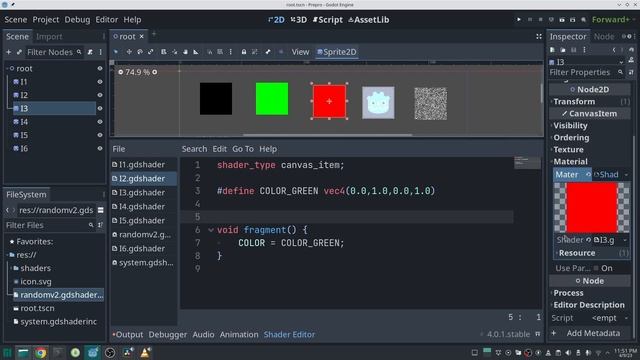Select the Rotate Mode tool
Viewport: 640px width, 360px height.
[x=140, y=52]
